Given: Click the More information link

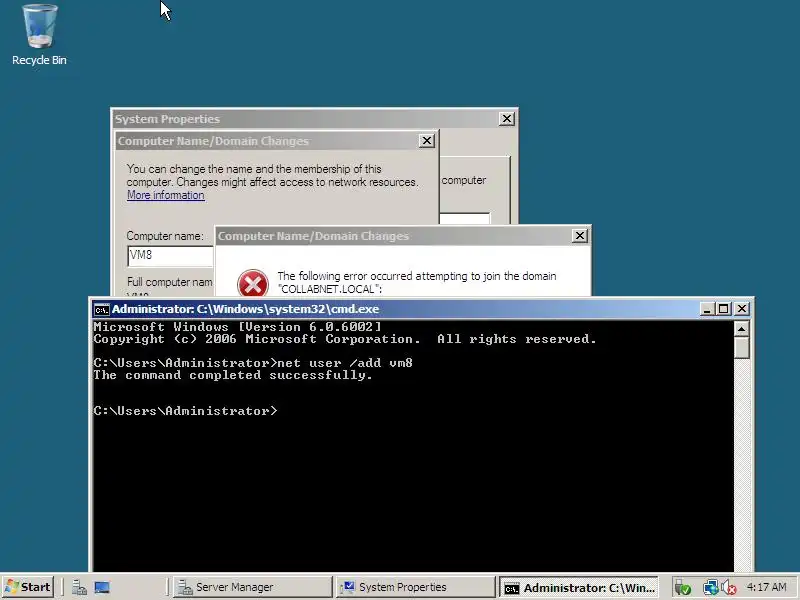Looking at the screenshot, I should pos(166,195).
